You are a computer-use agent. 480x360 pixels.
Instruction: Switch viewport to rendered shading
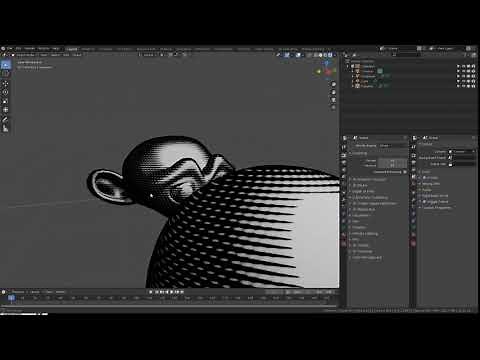[x=330, y=55]
